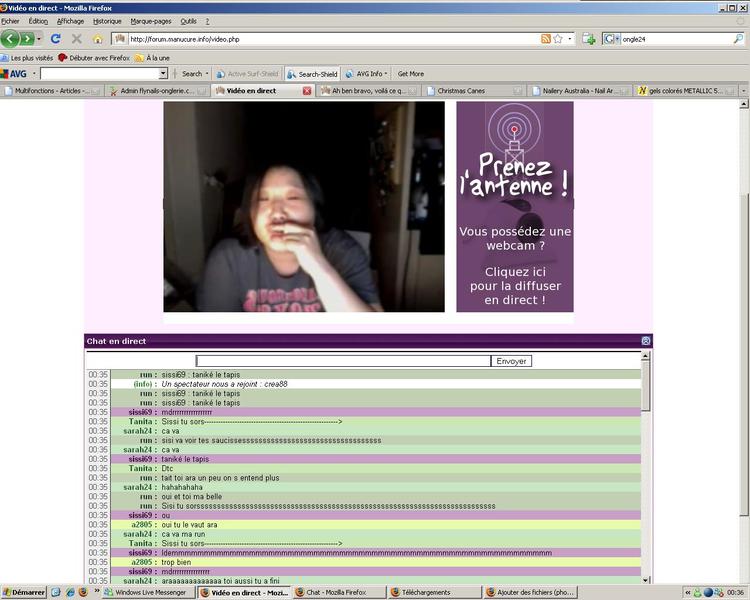Go to the Firefox home page

point(97,39)
